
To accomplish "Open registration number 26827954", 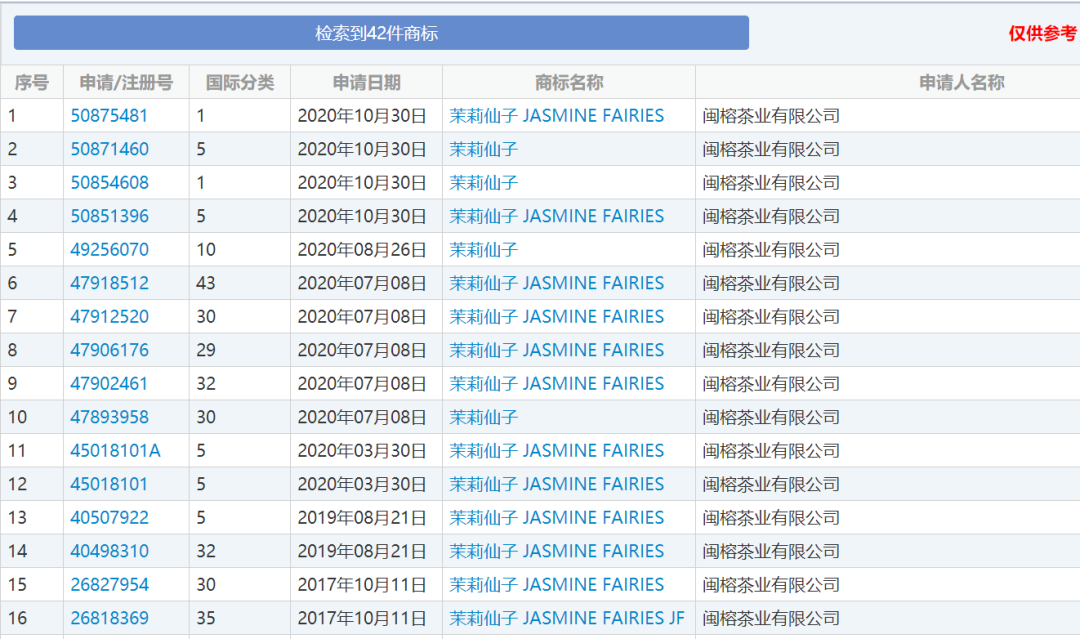I will [110, 585].
